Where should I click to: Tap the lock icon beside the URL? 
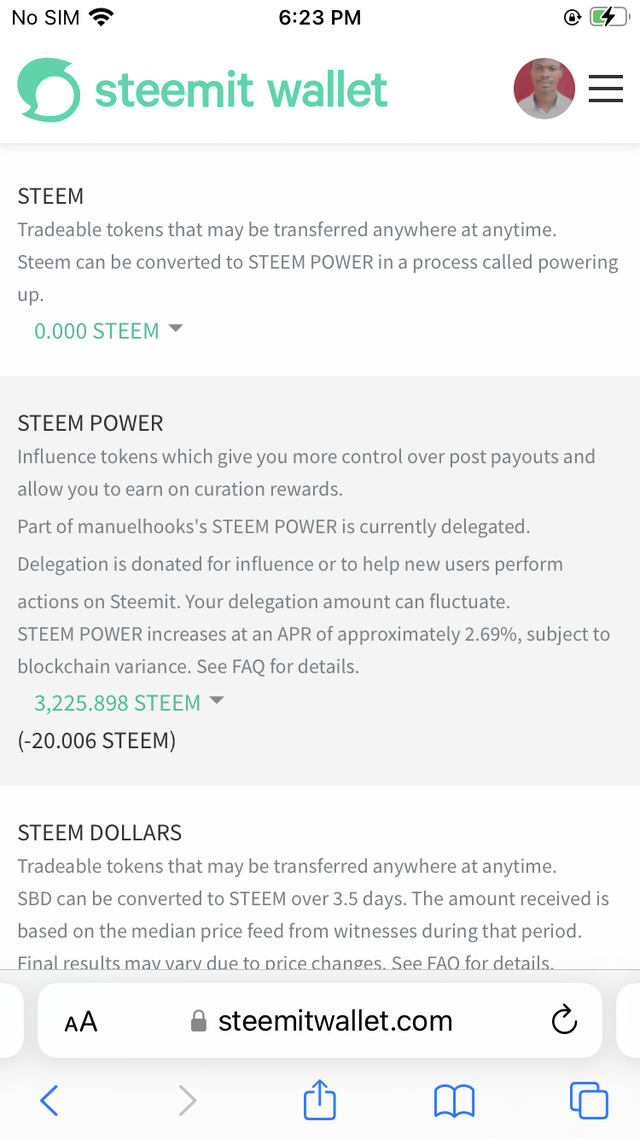tap(199, 1021)
